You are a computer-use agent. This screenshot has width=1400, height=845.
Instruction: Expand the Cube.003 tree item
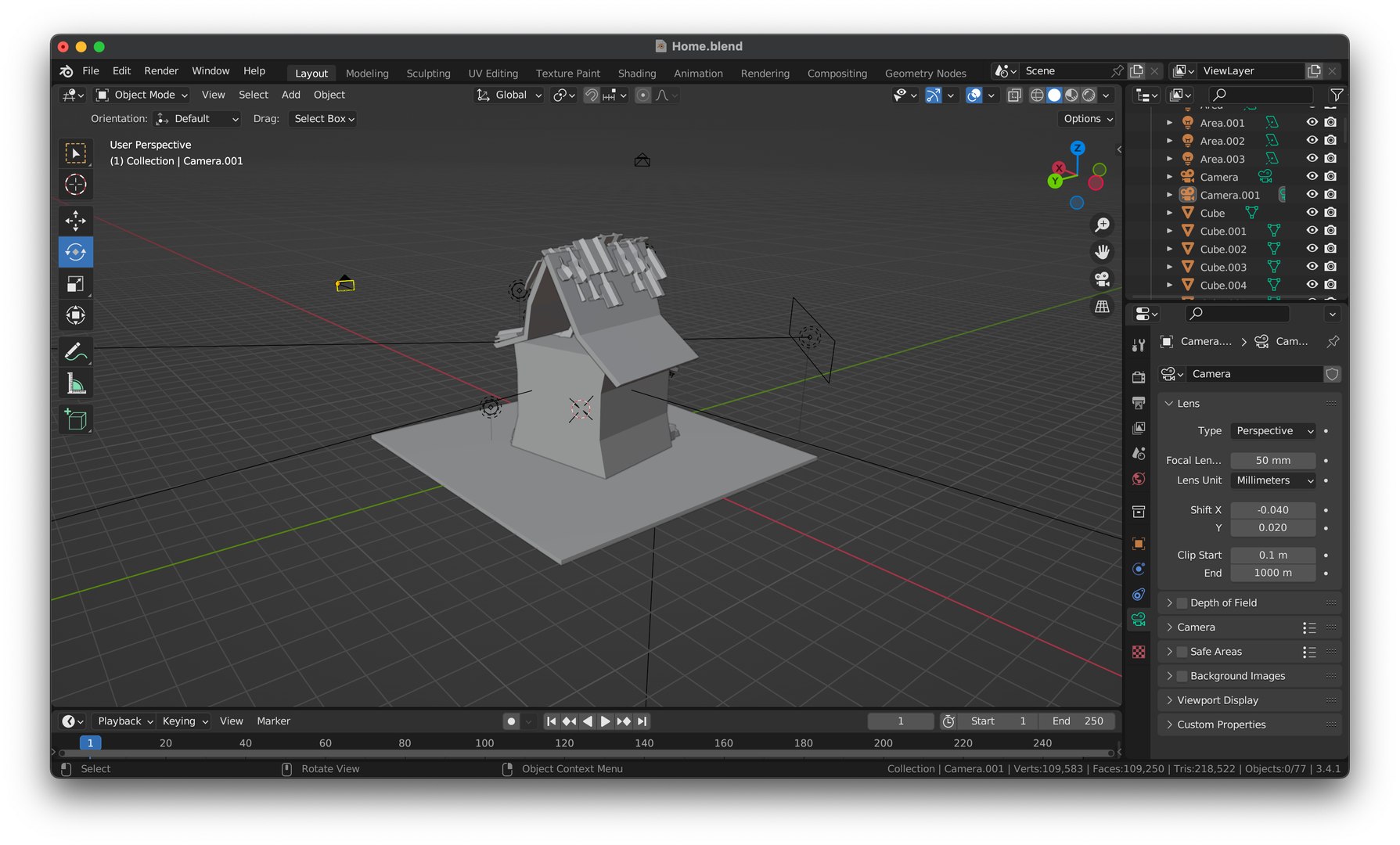[1169, 268]
